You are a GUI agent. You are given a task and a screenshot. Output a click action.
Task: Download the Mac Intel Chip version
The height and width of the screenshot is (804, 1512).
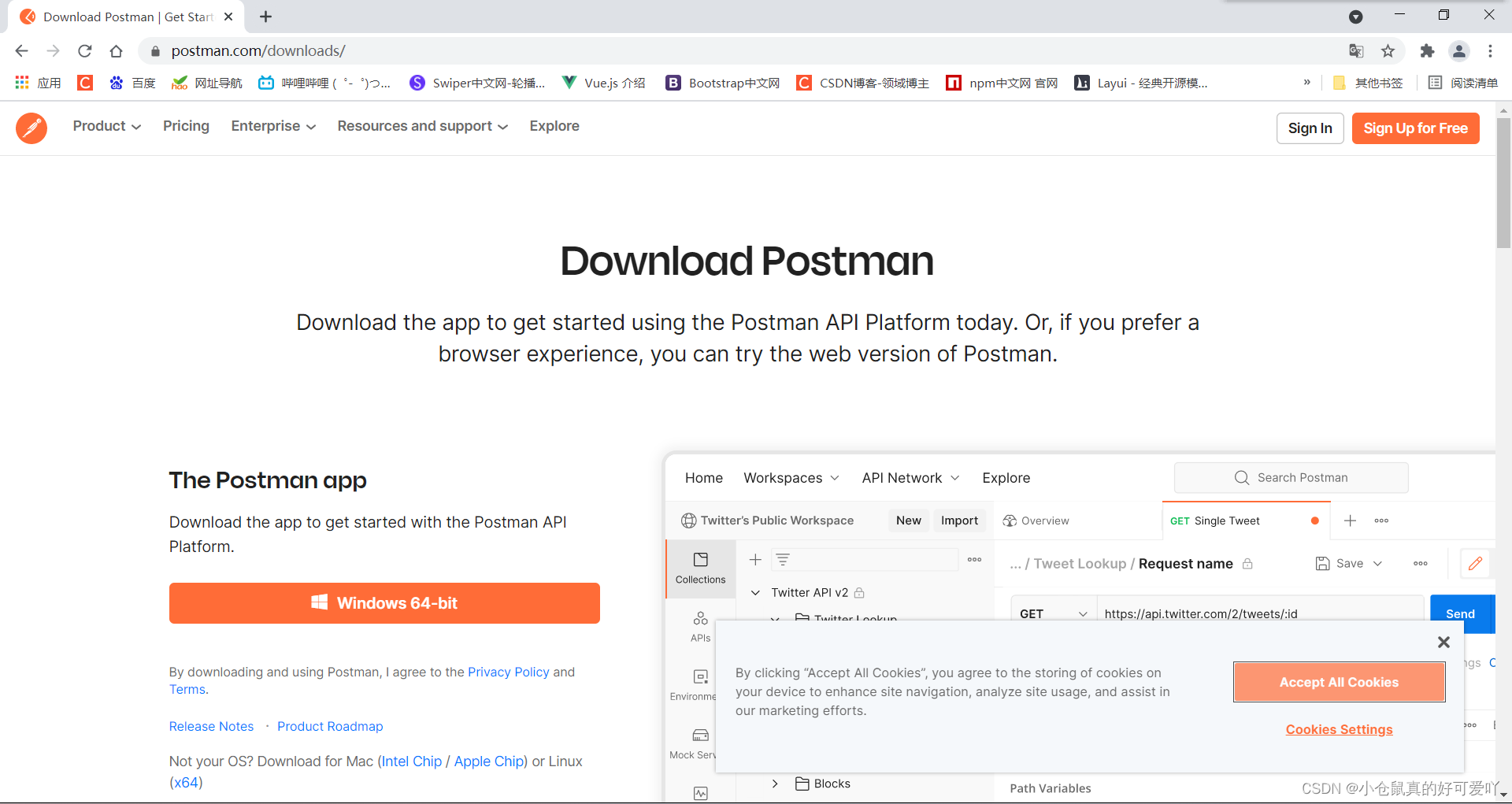point(412,761)
